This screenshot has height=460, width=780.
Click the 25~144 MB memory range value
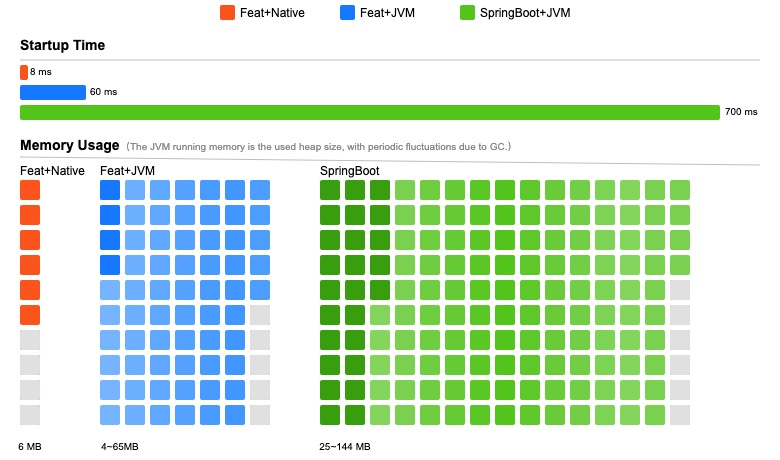(345, 446)
